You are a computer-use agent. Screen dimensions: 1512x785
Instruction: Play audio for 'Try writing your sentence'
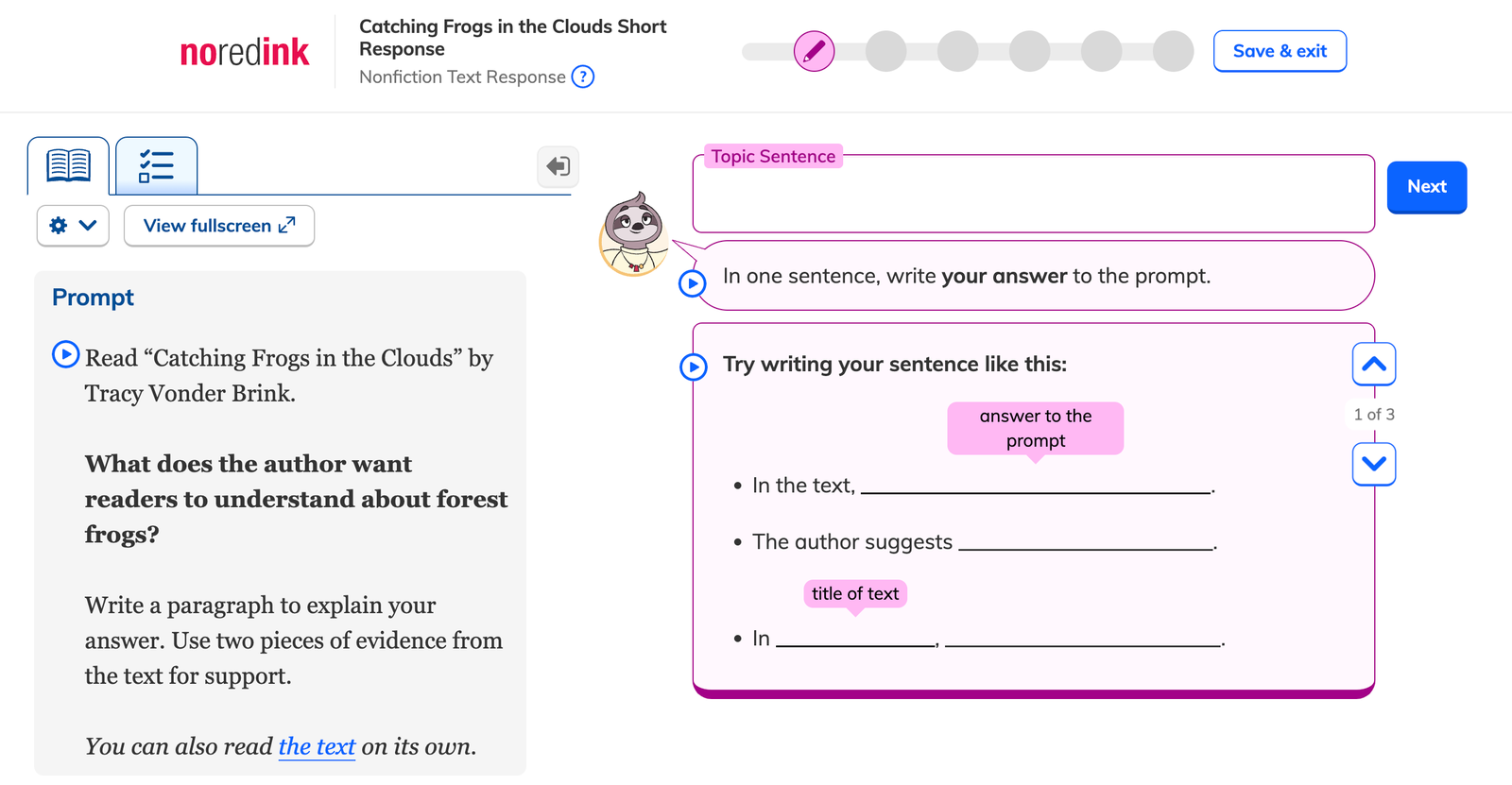pos(694,367)
